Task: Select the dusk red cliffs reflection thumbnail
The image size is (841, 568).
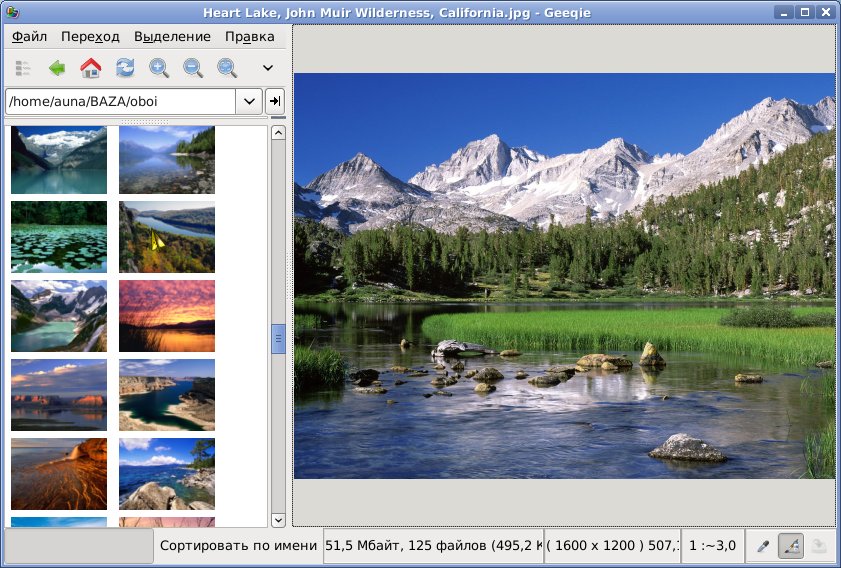Action: 59,395
